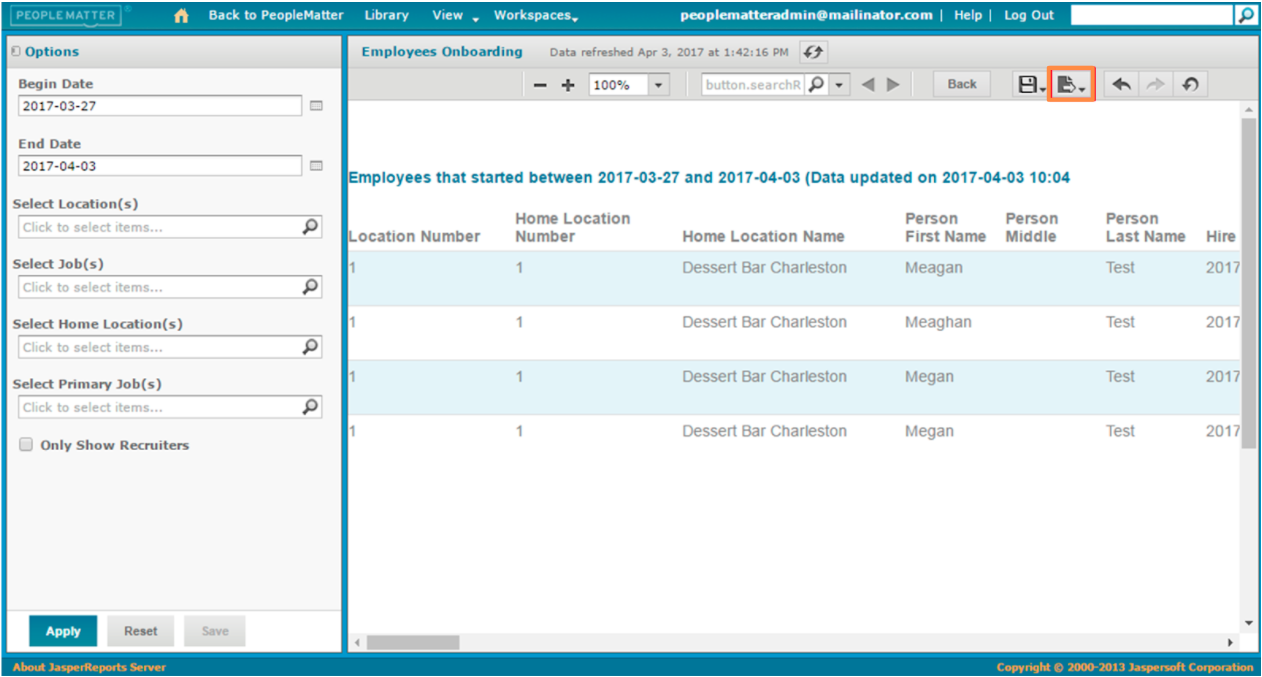
Task: Collapse the Options panel icon
Action: tap(15, 51)
